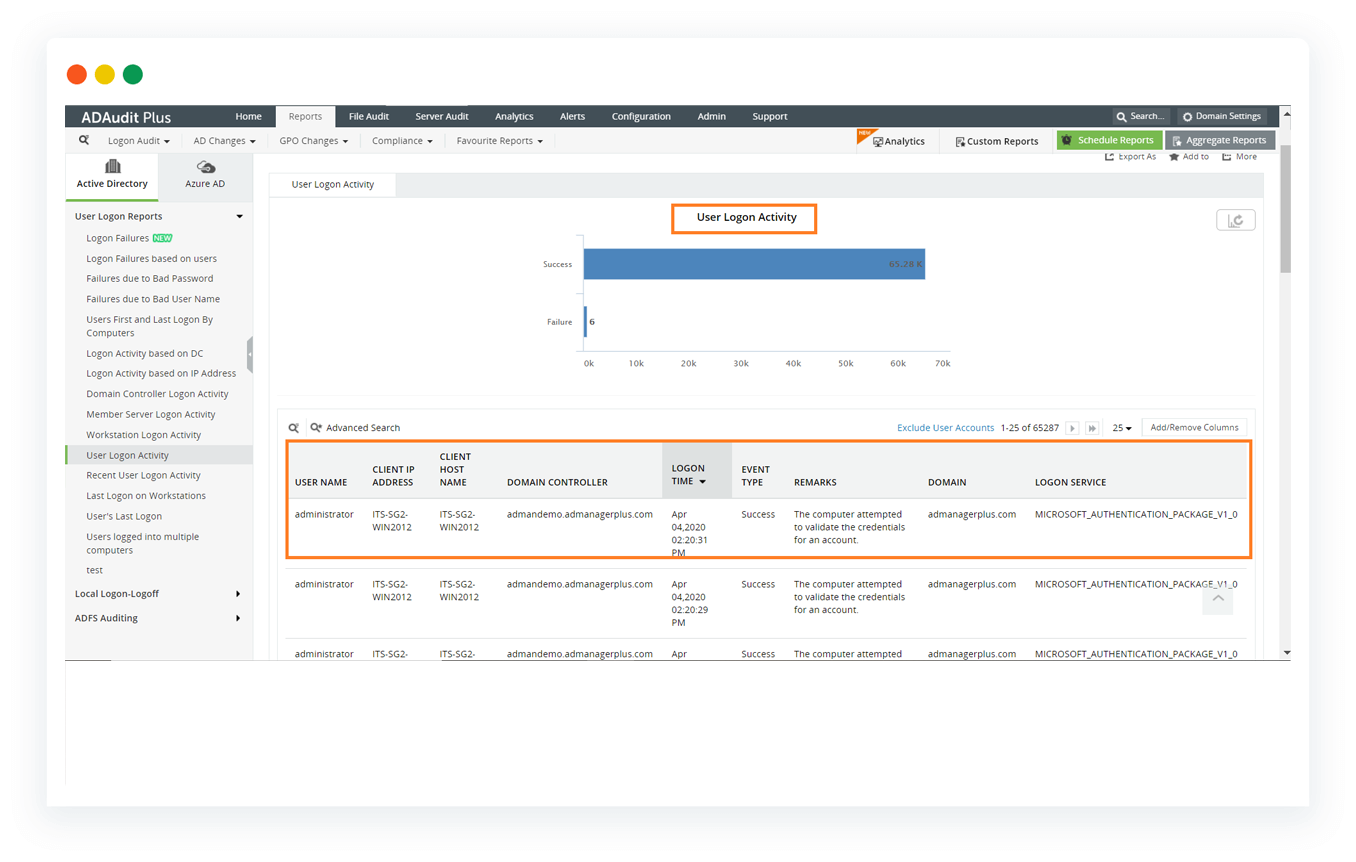The width and height of the screenshot is (1356, 862).
Task: Click the magnifier icon beside Logon Audit
Action: (84, 141)
